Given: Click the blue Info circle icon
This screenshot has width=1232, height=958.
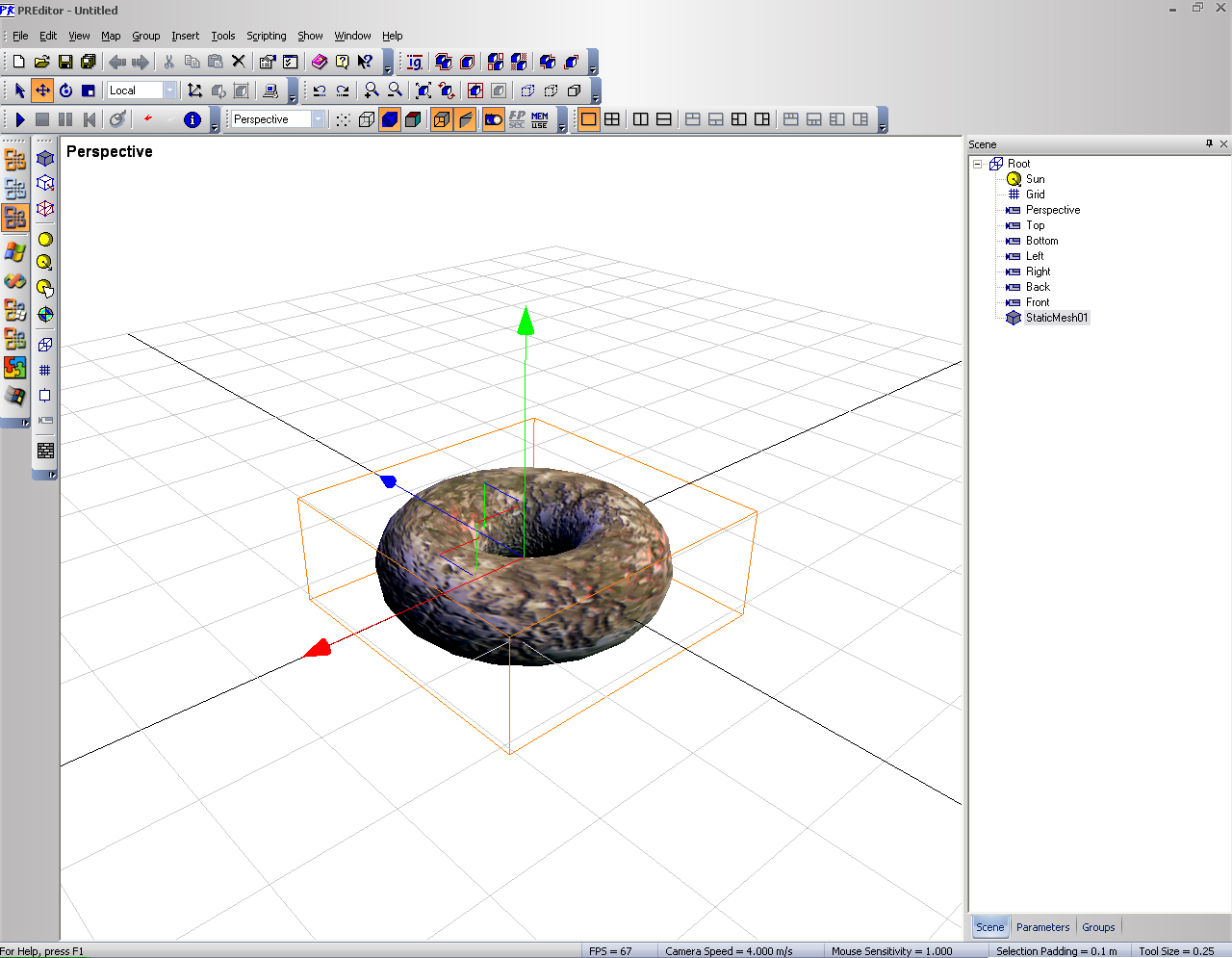Looking at the screenshot, I should (192, 119).
